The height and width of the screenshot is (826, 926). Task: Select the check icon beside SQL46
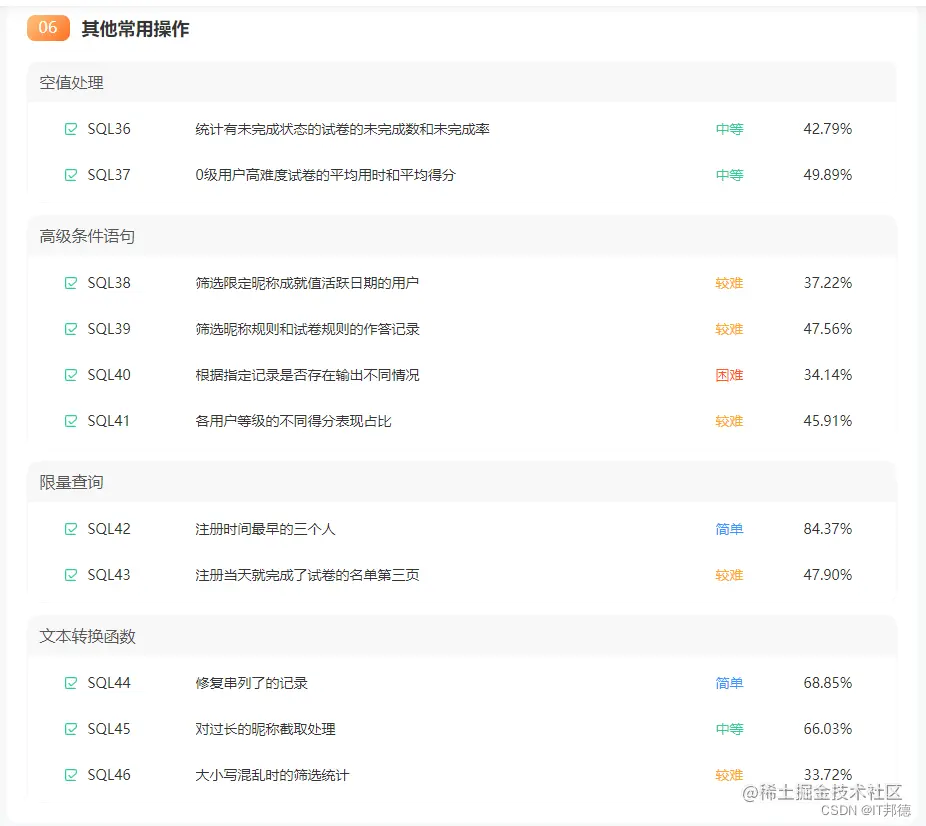[x=70, y=775]
